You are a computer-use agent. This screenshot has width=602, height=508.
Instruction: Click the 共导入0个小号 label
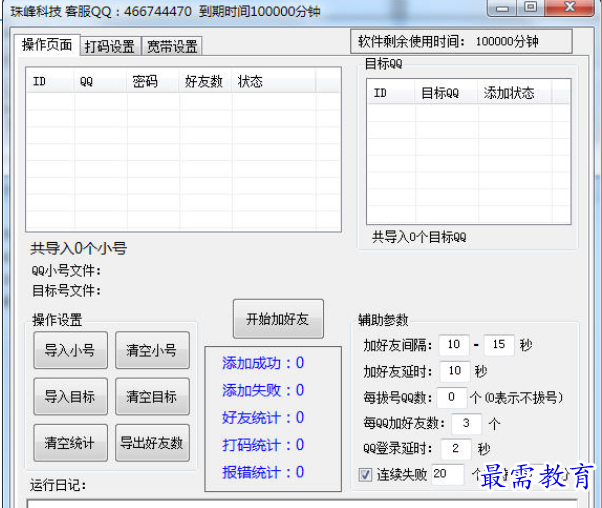click(x=79, y=249)
